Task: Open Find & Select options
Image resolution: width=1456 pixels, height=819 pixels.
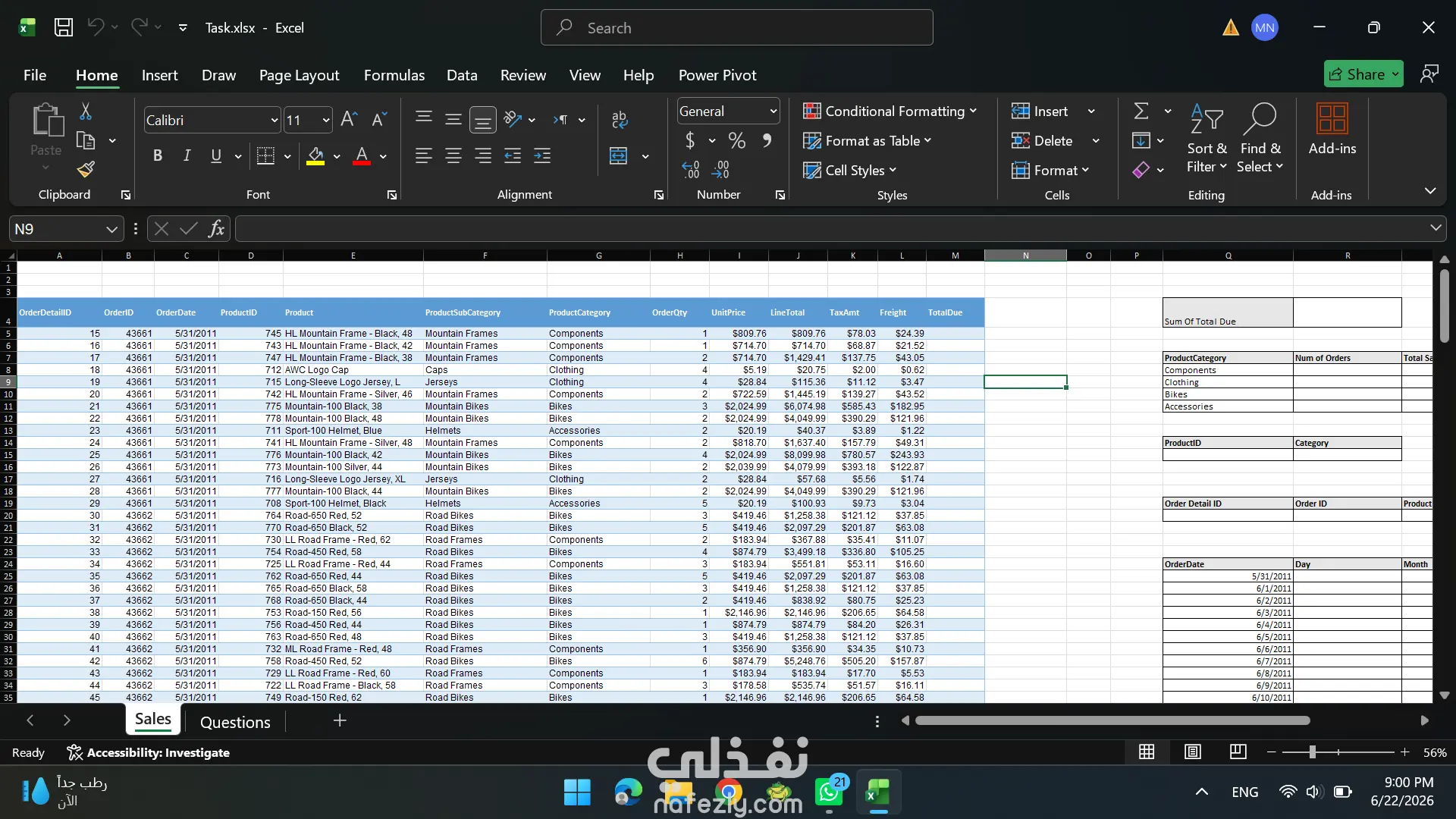Action: click(1260, 138)
